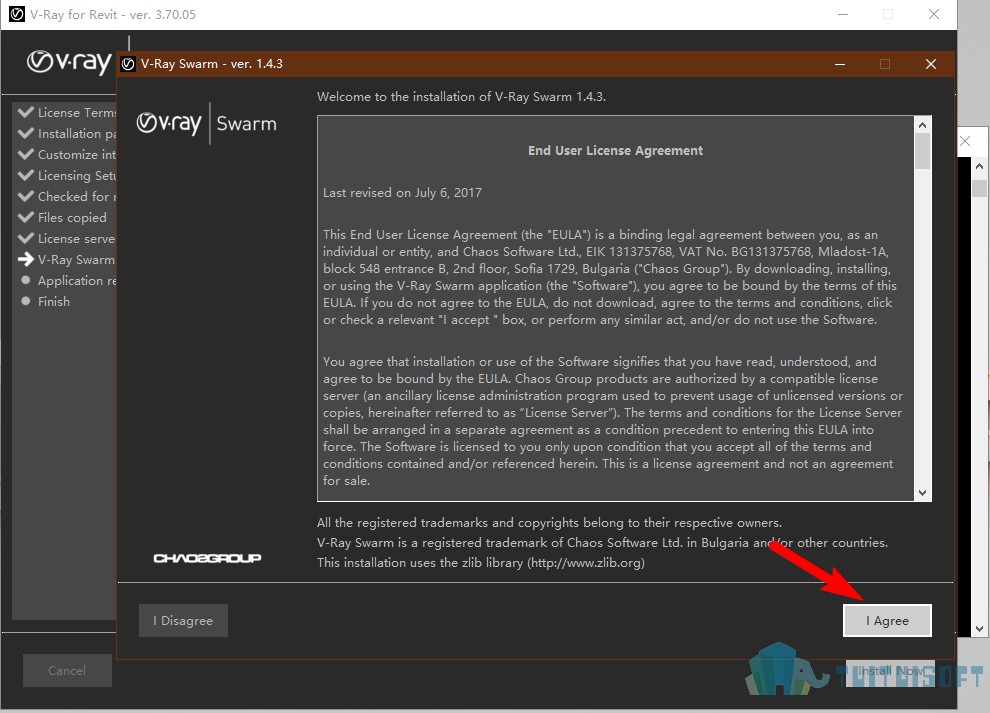Viewport: 990px width, 713px height.
Task: Select the Checked for step in the sidebar
Action: [x=77, y=196]
